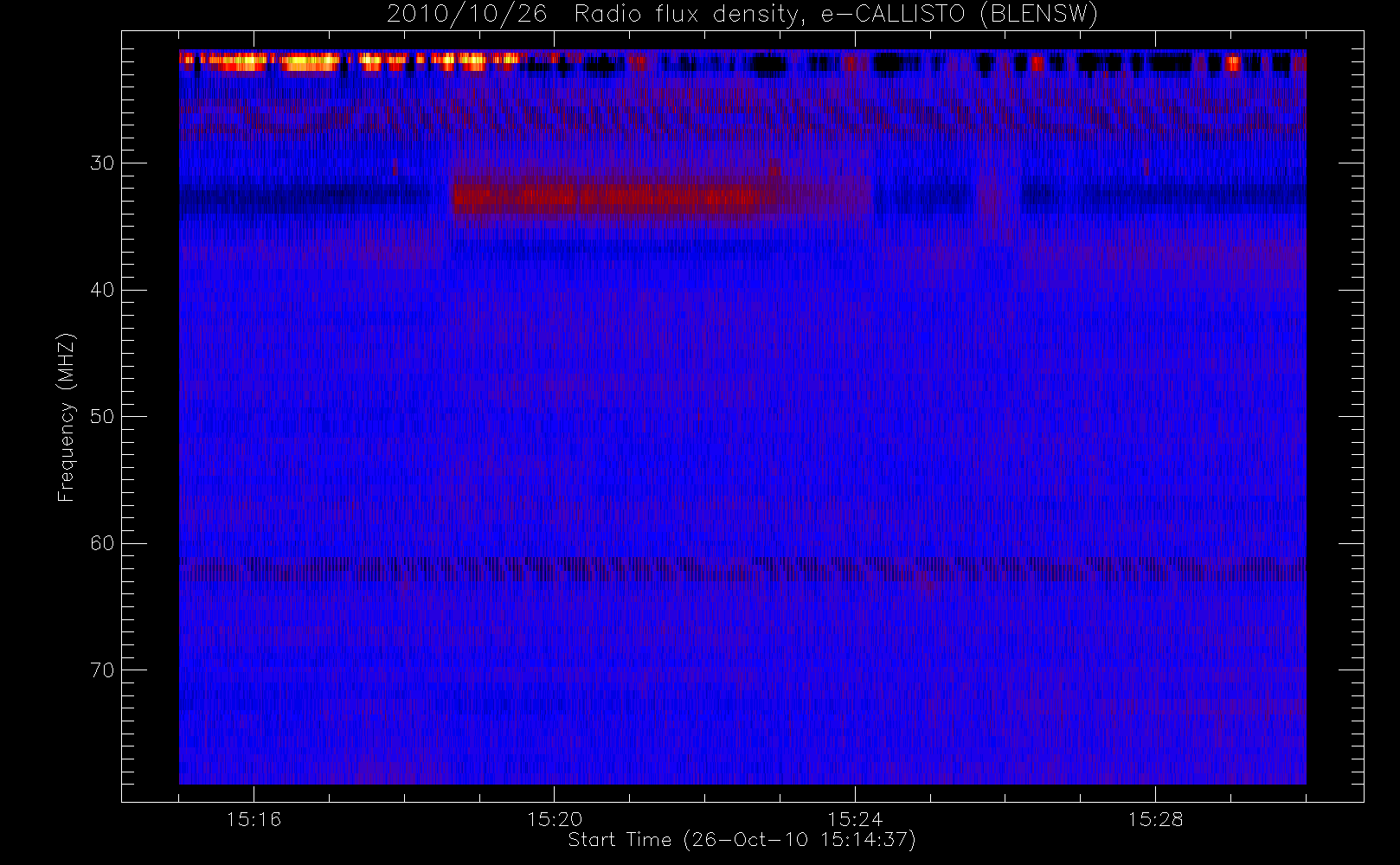
Task: Click the dark striped band near 62 MHz
Action: pos(742,569)
